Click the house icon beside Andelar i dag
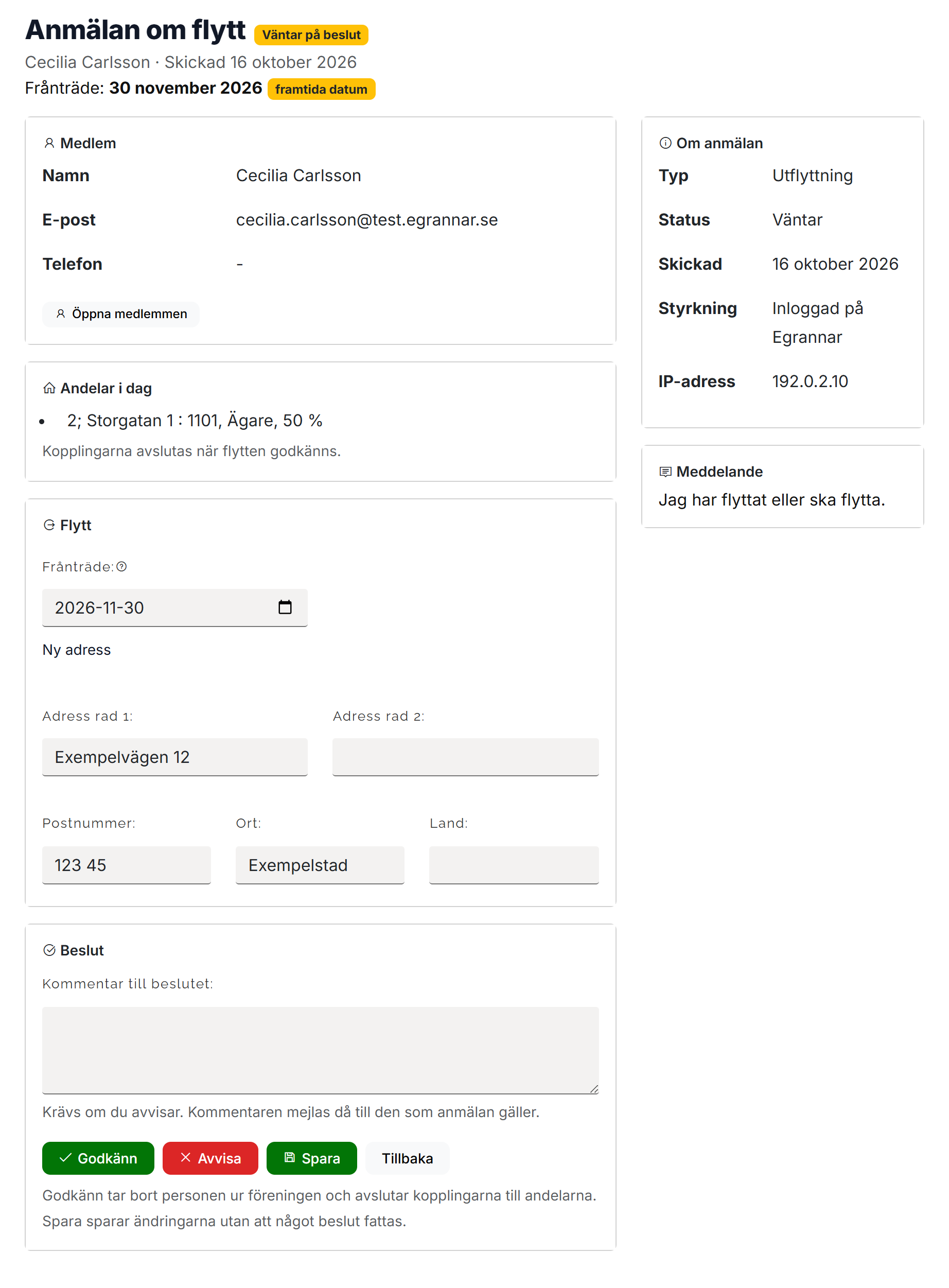Screen dimensions: 949x1288 pos(49,388)
